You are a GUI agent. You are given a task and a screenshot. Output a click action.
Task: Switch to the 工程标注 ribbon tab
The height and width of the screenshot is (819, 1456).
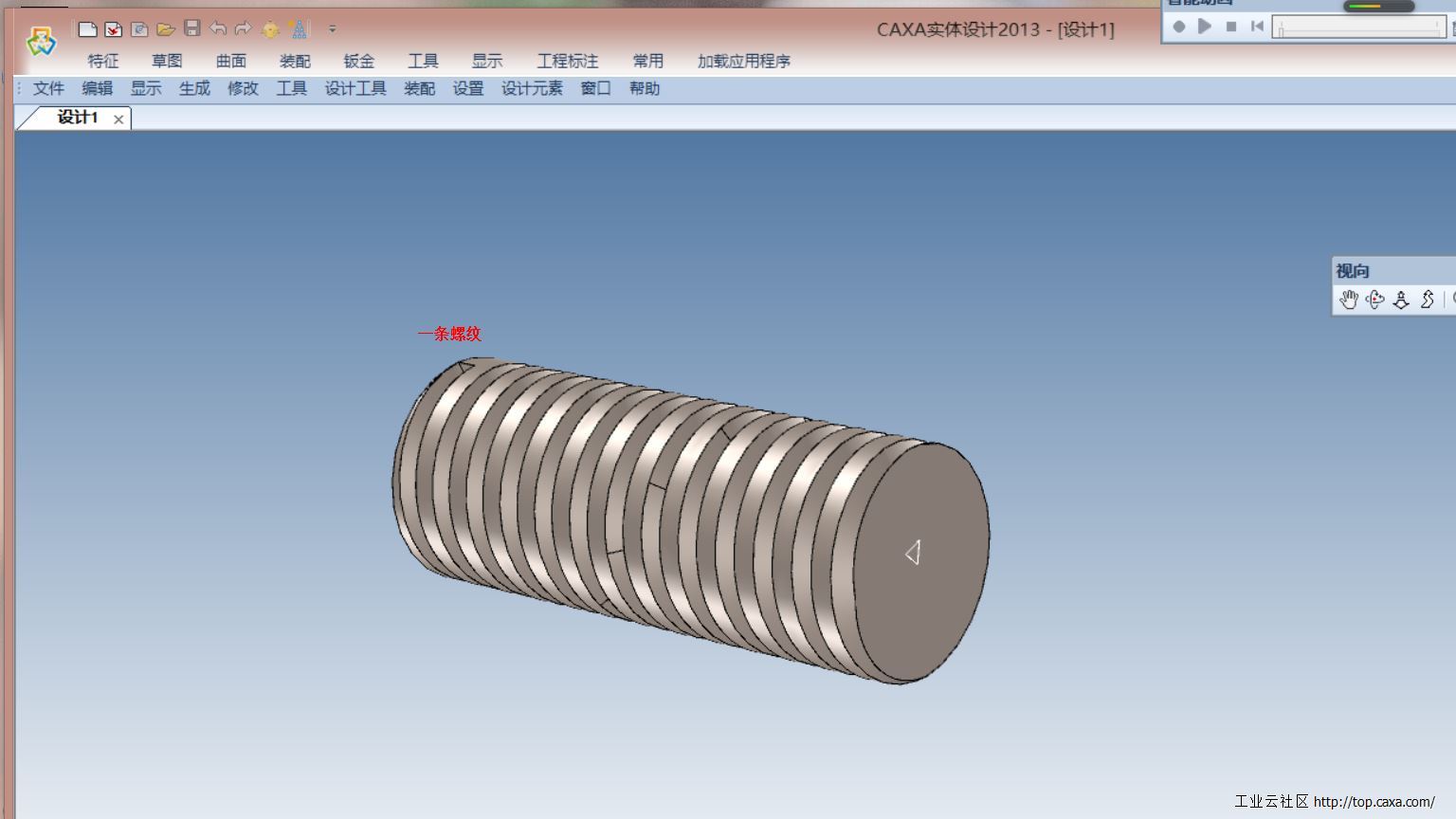tap(568, 61)
